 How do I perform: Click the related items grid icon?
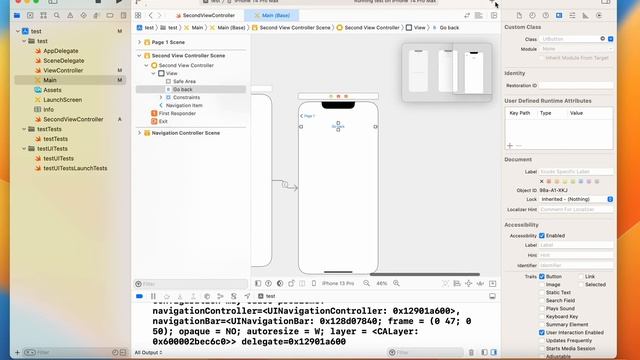click(x=138, y=16)
